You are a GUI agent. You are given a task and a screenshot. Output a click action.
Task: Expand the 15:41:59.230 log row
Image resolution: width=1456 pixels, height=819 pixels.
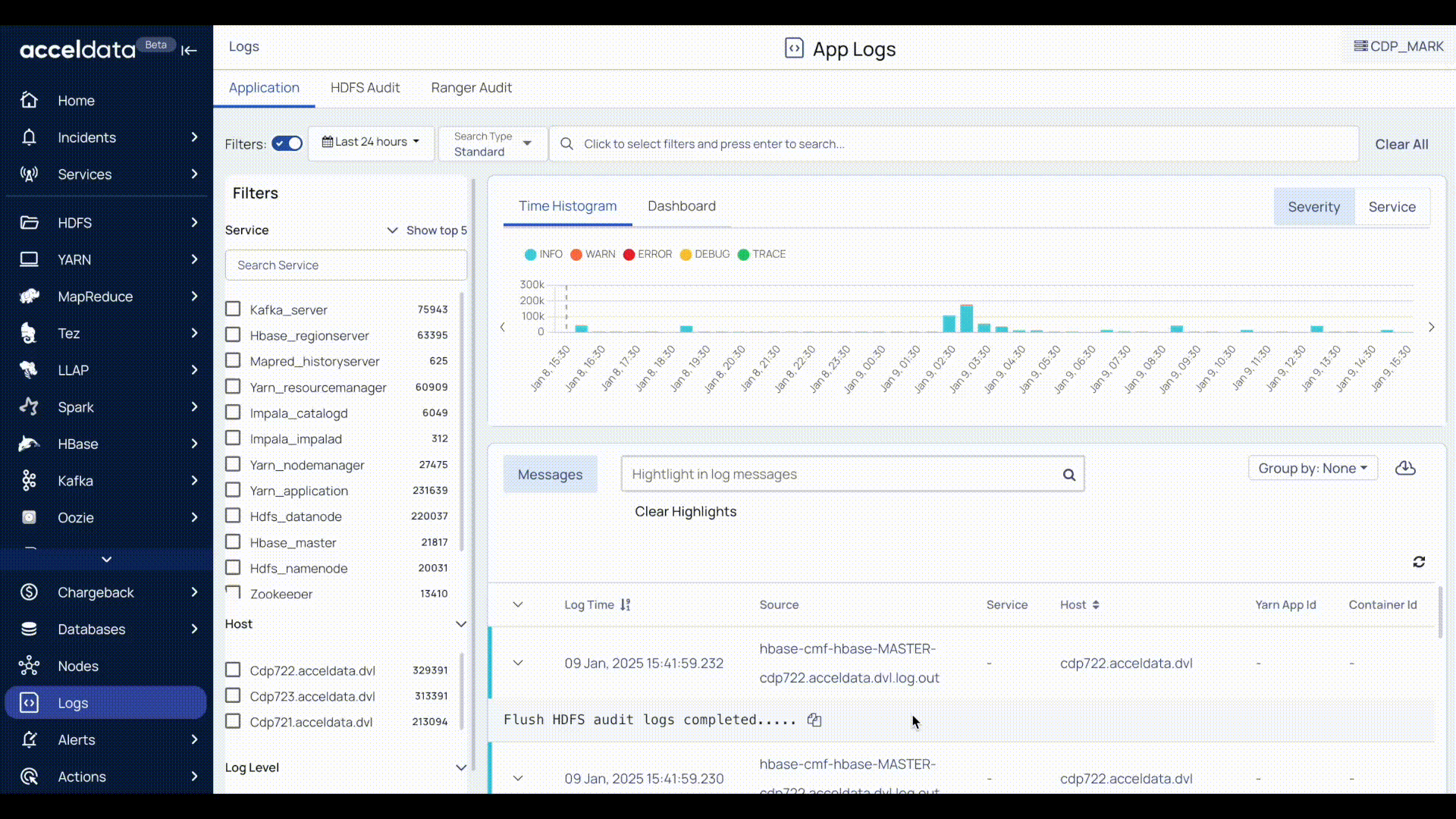coord(518,778)
